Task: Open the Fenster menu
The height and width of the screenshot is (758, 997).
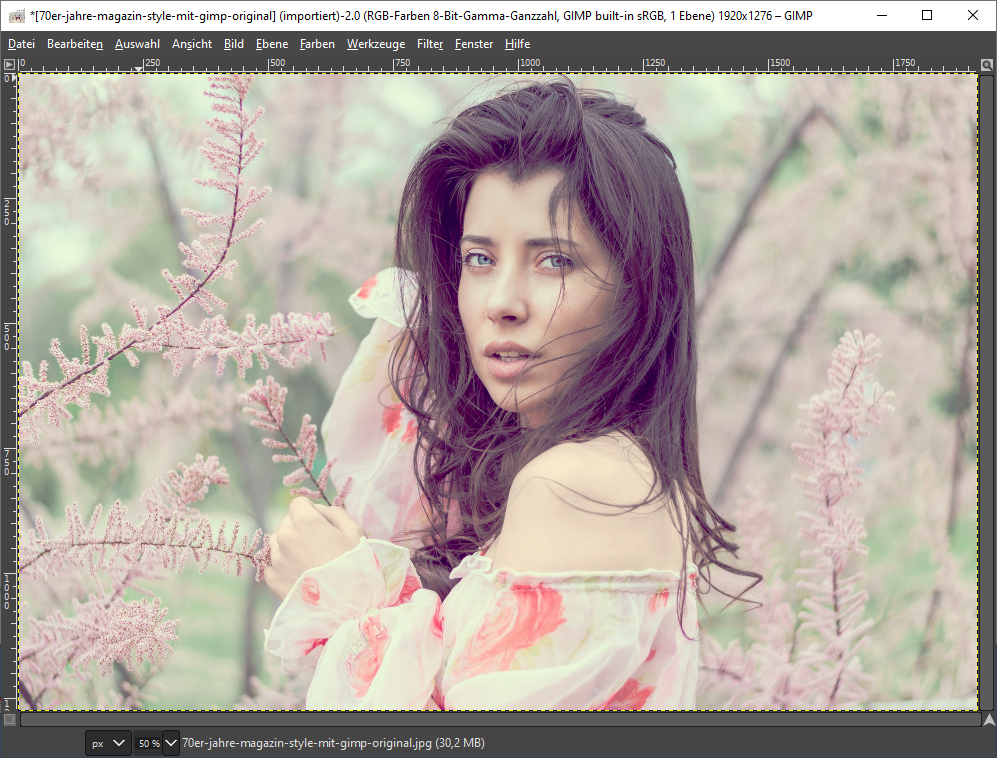Action: pos(474,44)
